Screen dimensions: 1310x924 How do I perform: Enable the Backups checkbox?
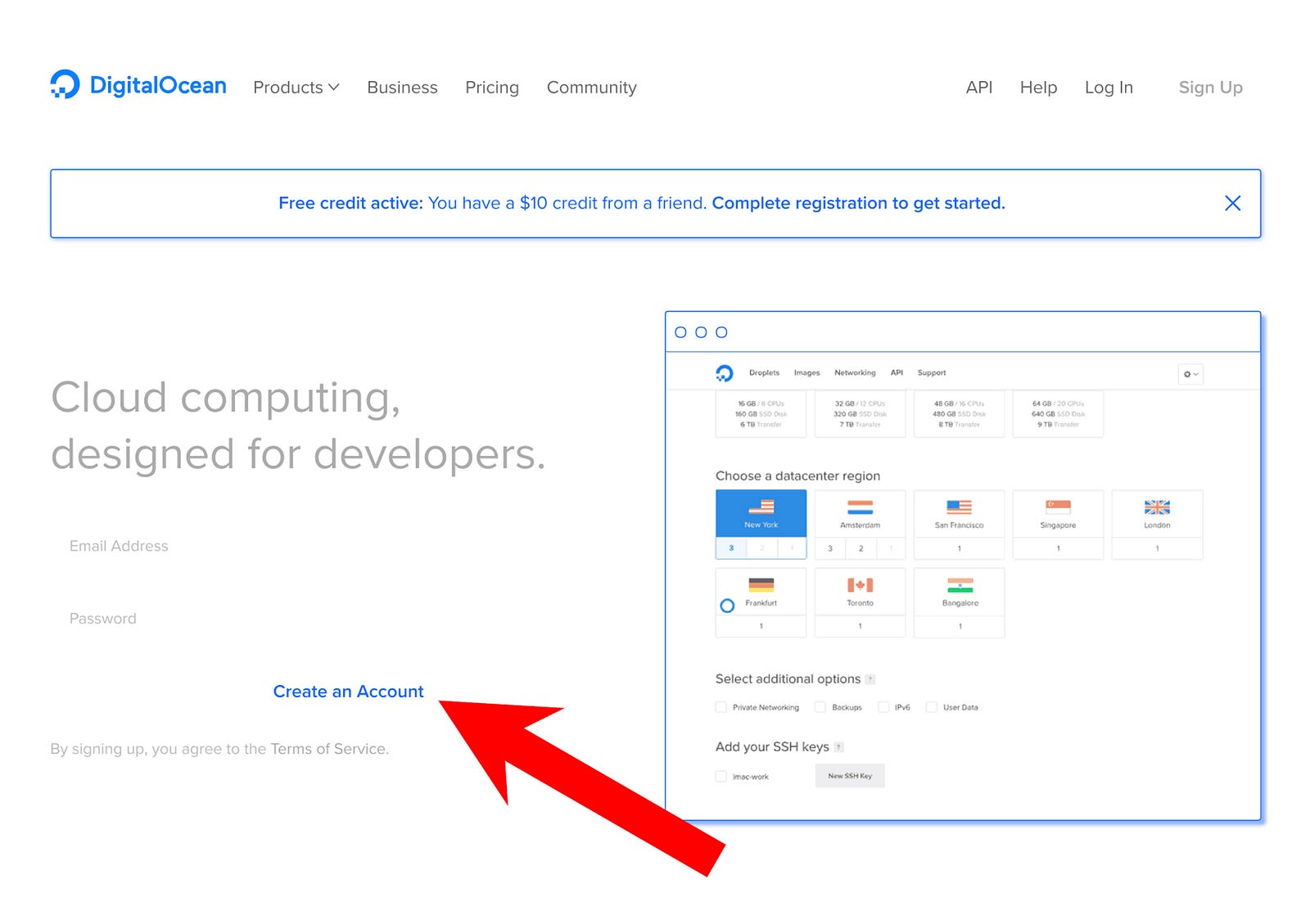[820, 707]
